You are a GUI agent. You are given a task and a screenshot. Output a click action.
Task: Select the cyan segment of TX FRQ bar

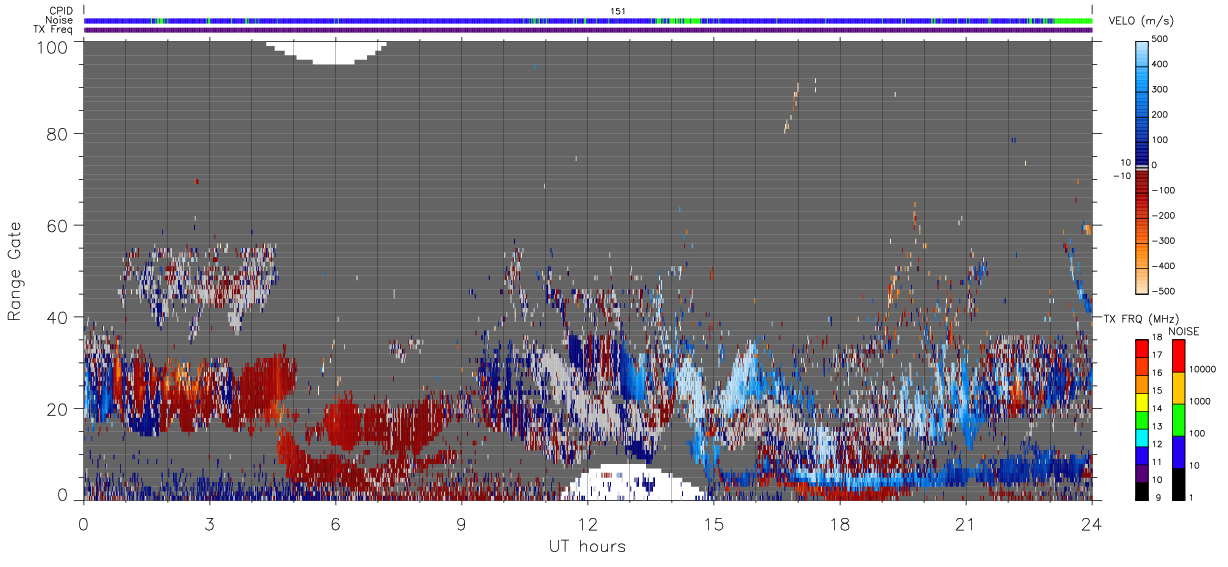(x=1141, y=437)
